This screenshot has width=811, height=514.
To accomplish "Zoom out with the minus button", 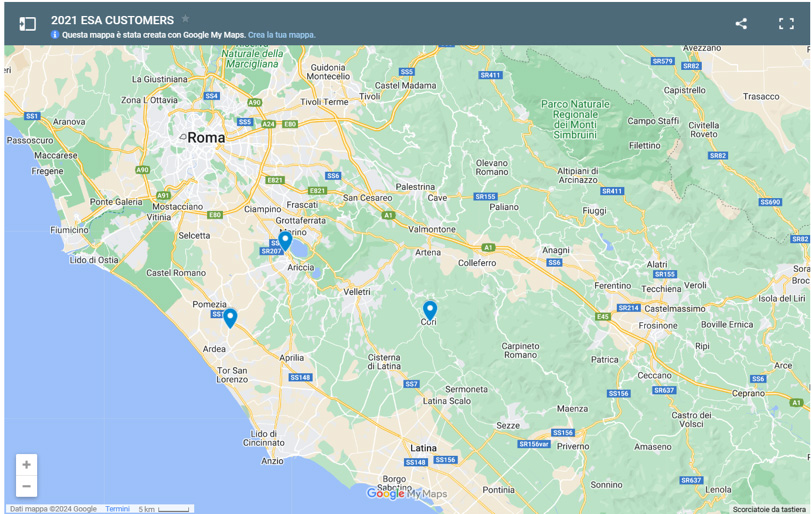I will 27,486.
